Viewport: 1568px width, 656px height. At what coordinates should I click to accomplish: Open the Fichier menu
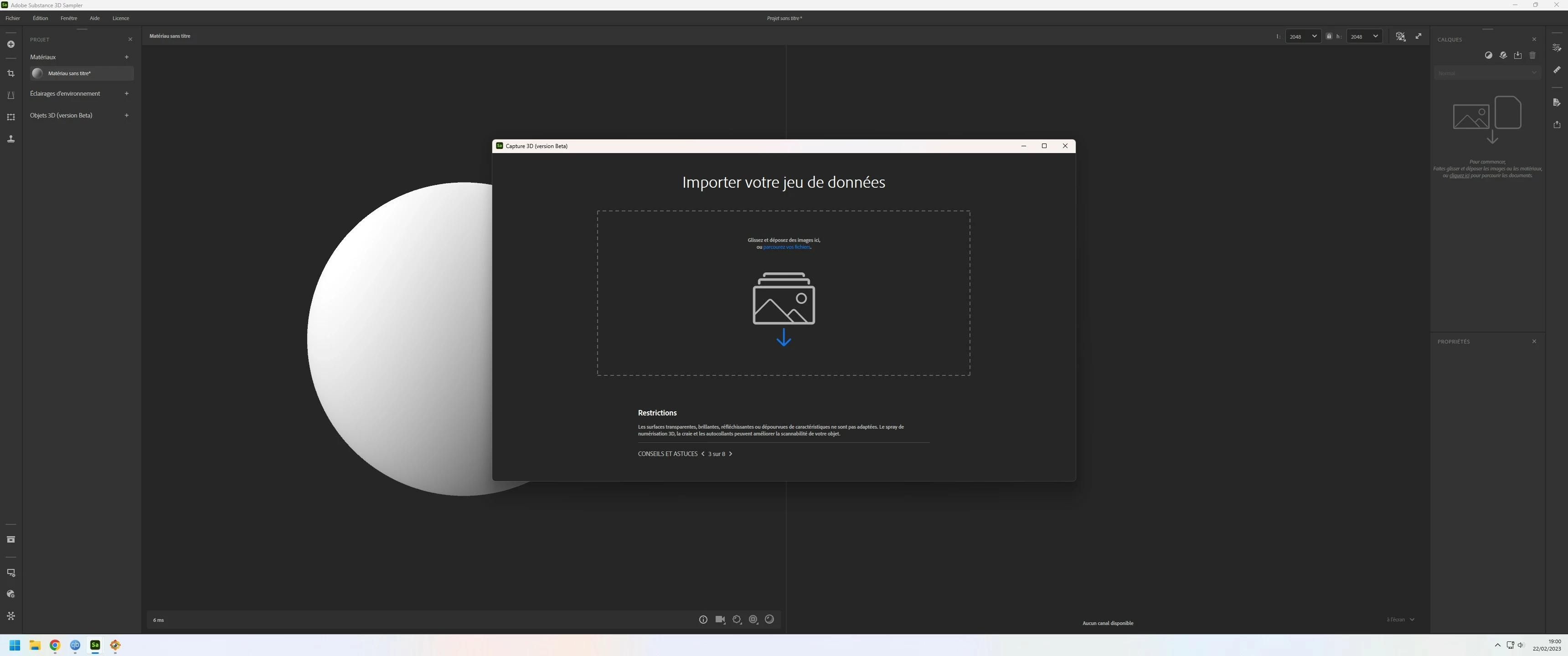pos(13,18)
